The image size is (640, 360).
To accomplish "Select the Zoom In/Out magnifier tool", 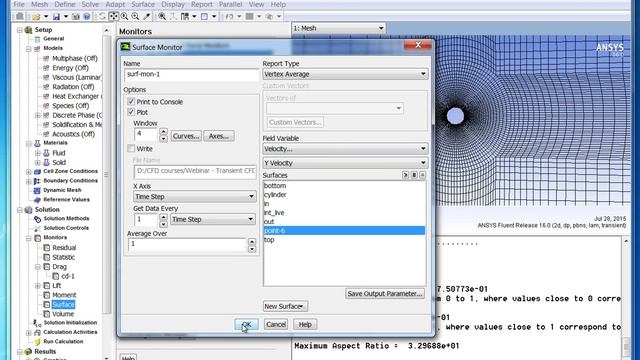I will pos(124,16).
